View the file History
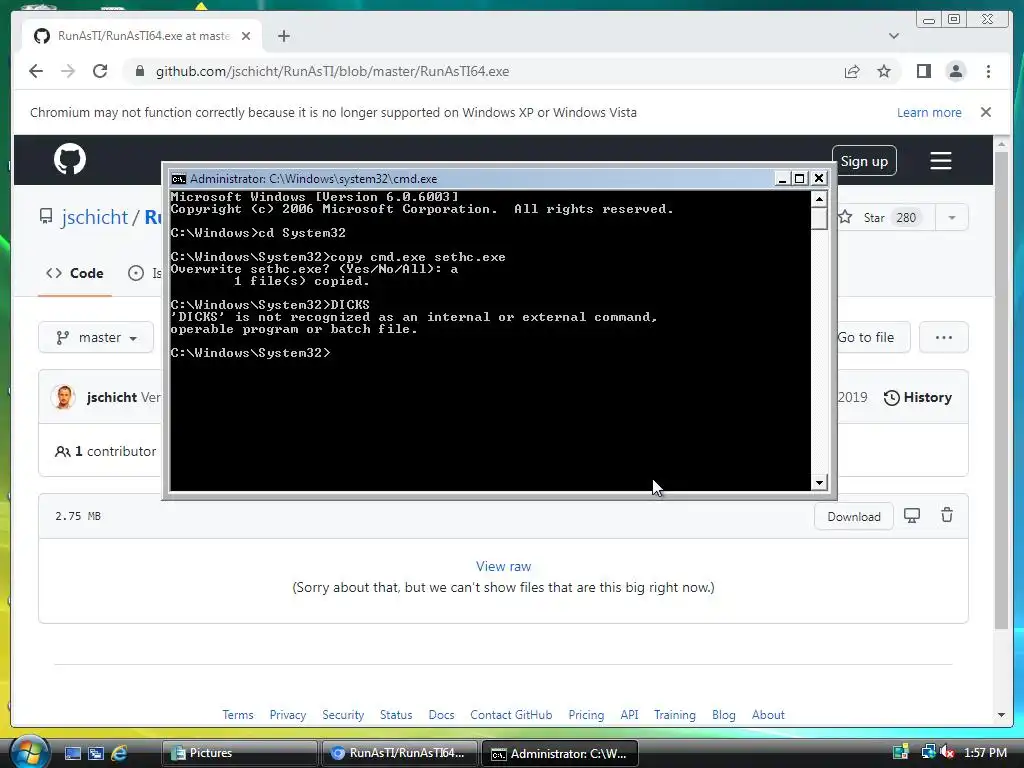 click(x=918, y=397)
